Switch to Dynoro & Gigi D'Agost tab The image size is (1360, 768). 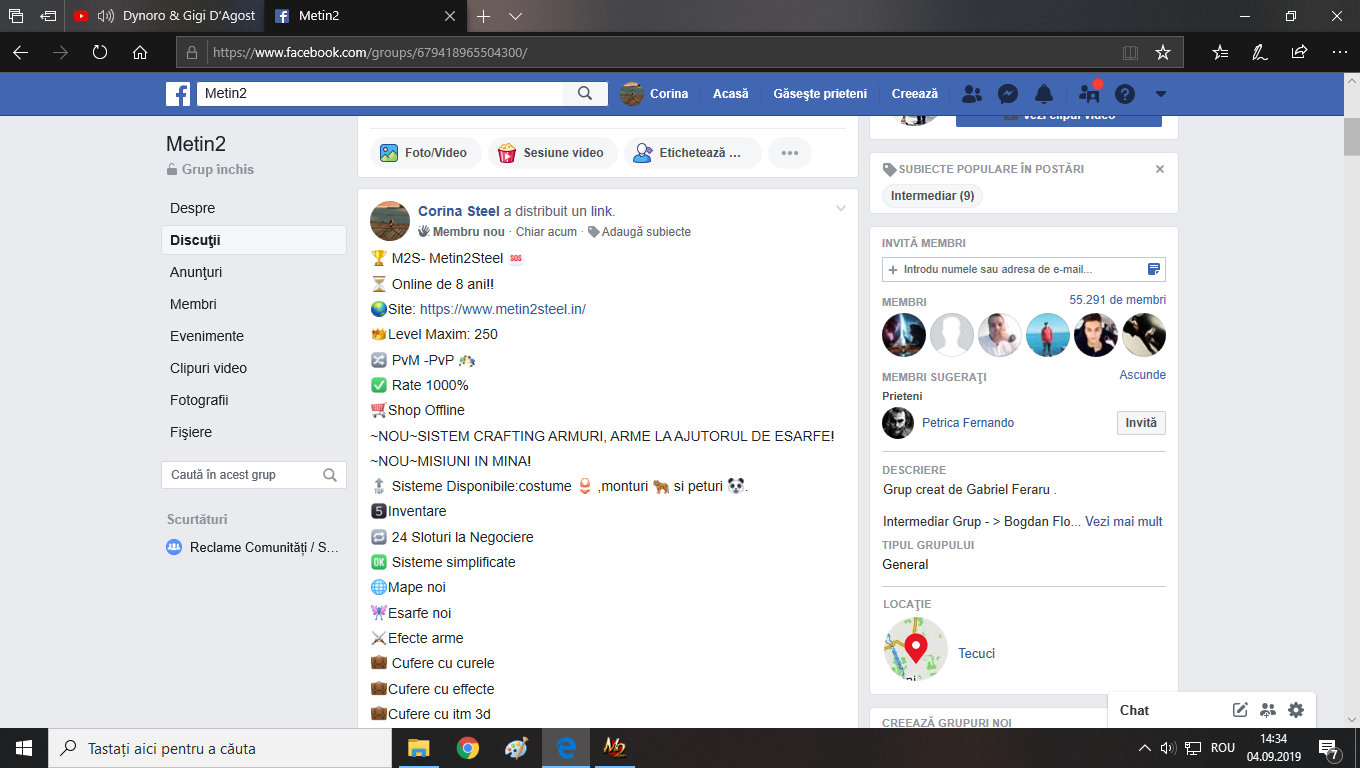pos(165,16)
